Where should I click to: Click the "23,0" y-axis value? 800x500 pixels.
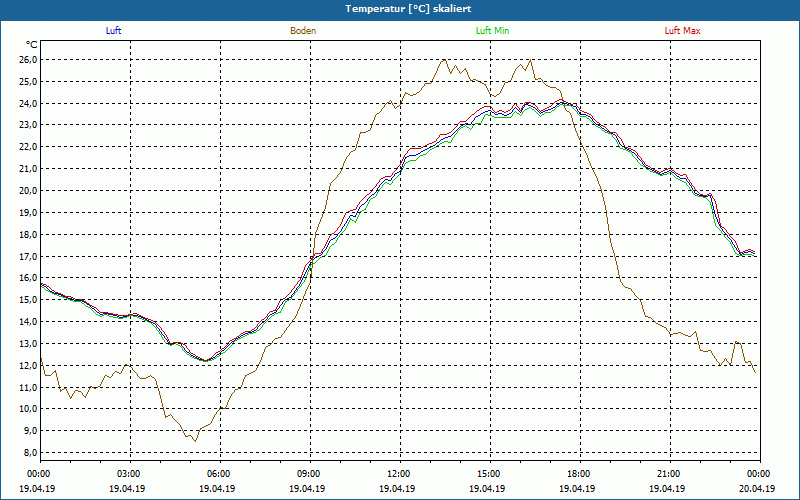click(29, 125)
